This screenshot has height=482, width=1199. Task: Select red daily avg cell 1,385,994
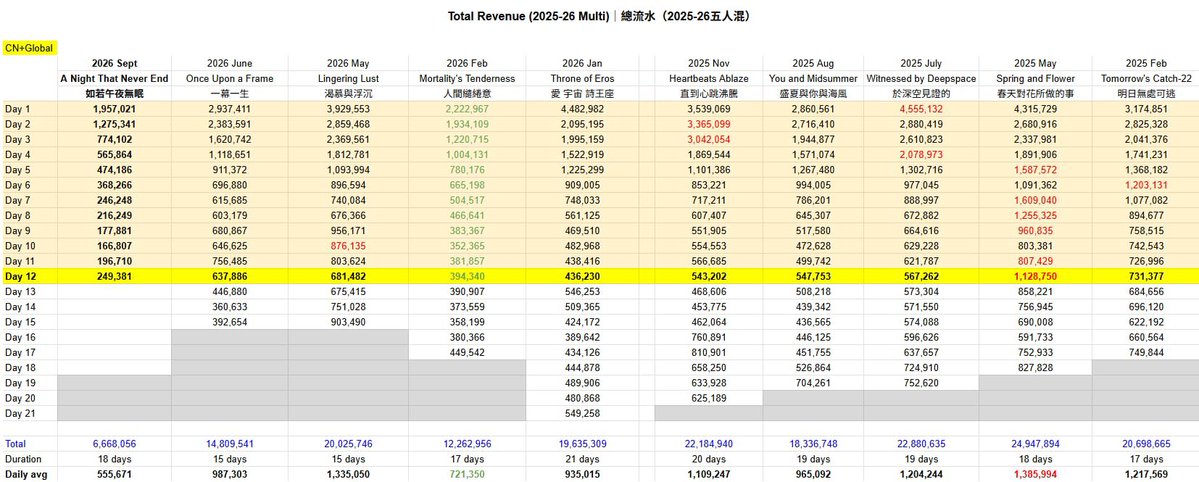click(1035, 474)
